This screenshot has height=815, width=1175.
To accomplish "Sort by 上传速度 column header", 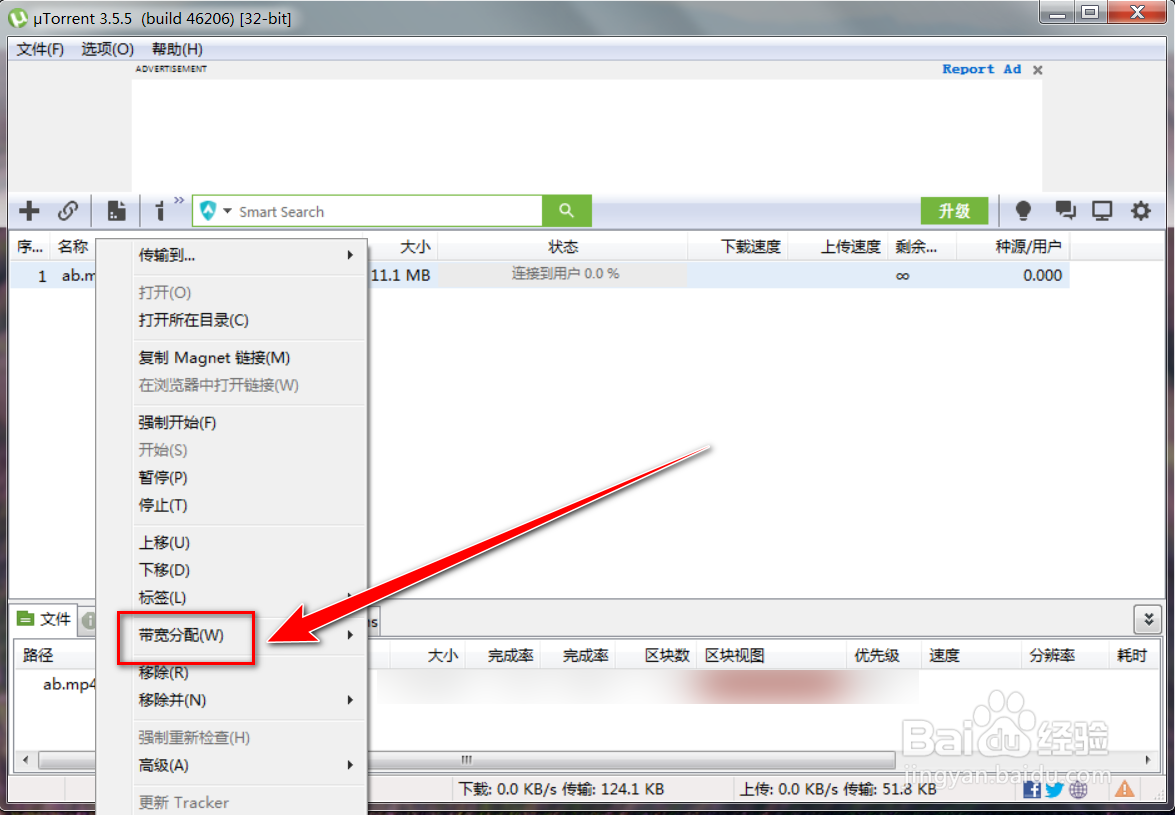I will click(x=838, y=247).
